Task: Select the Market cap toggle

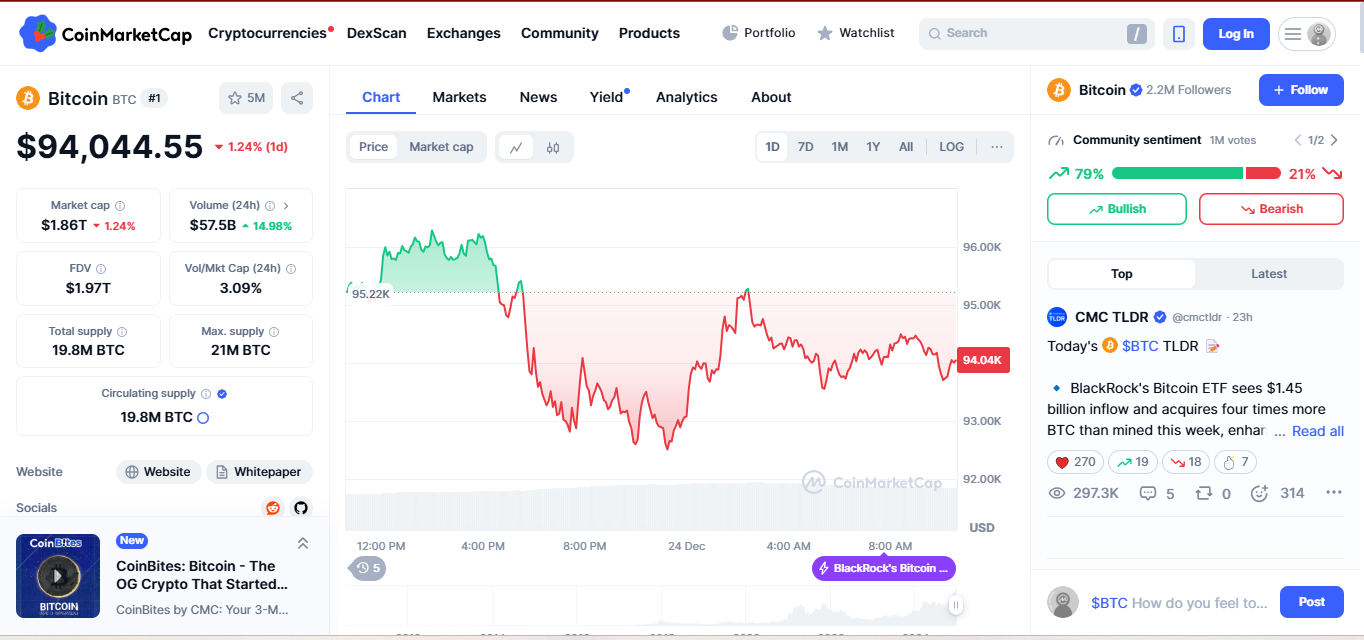Action: 441,147
